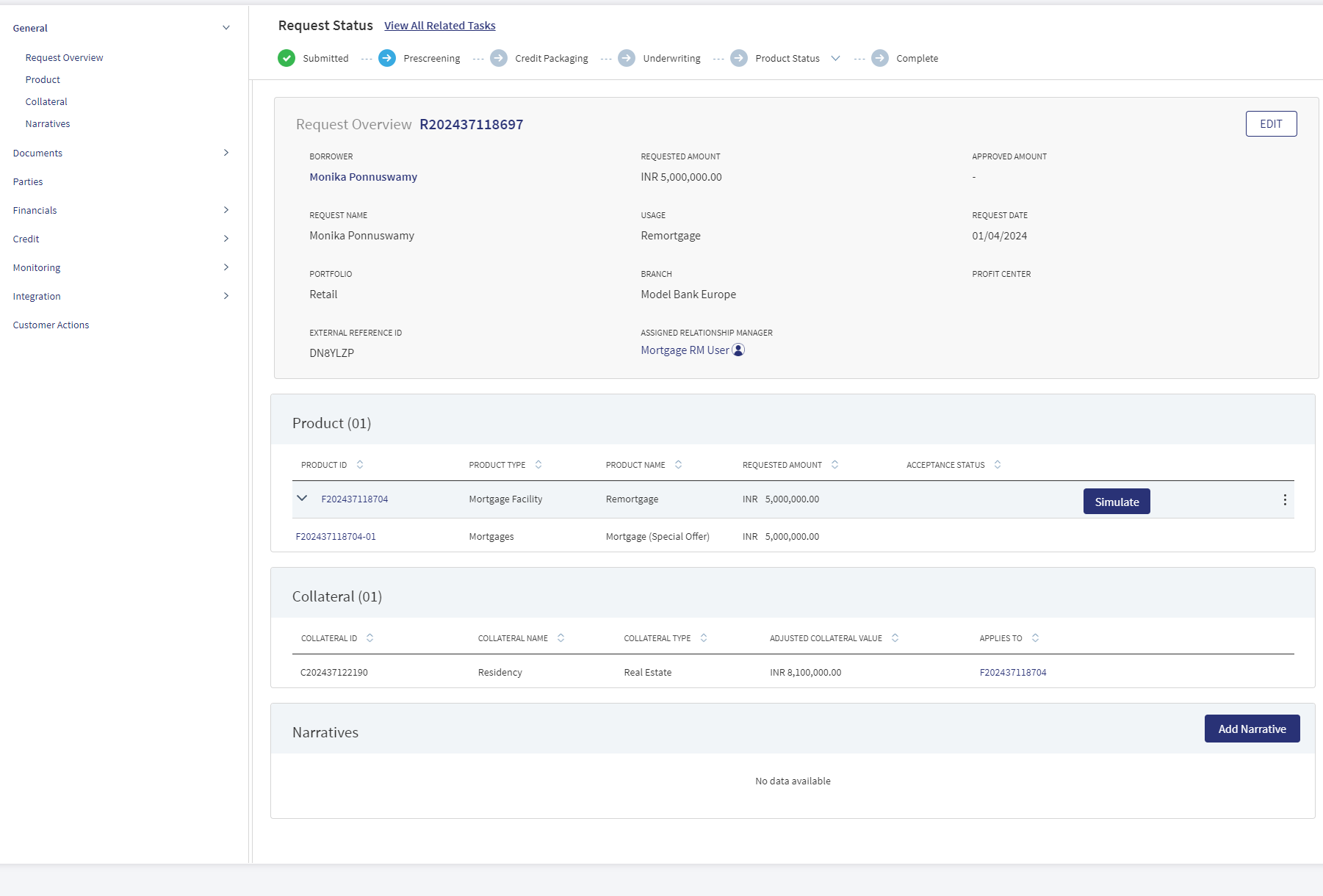Expand the Documents sidebar section
The width and height of the screenshot is (1323, 896).
click(x=226, y=153)
